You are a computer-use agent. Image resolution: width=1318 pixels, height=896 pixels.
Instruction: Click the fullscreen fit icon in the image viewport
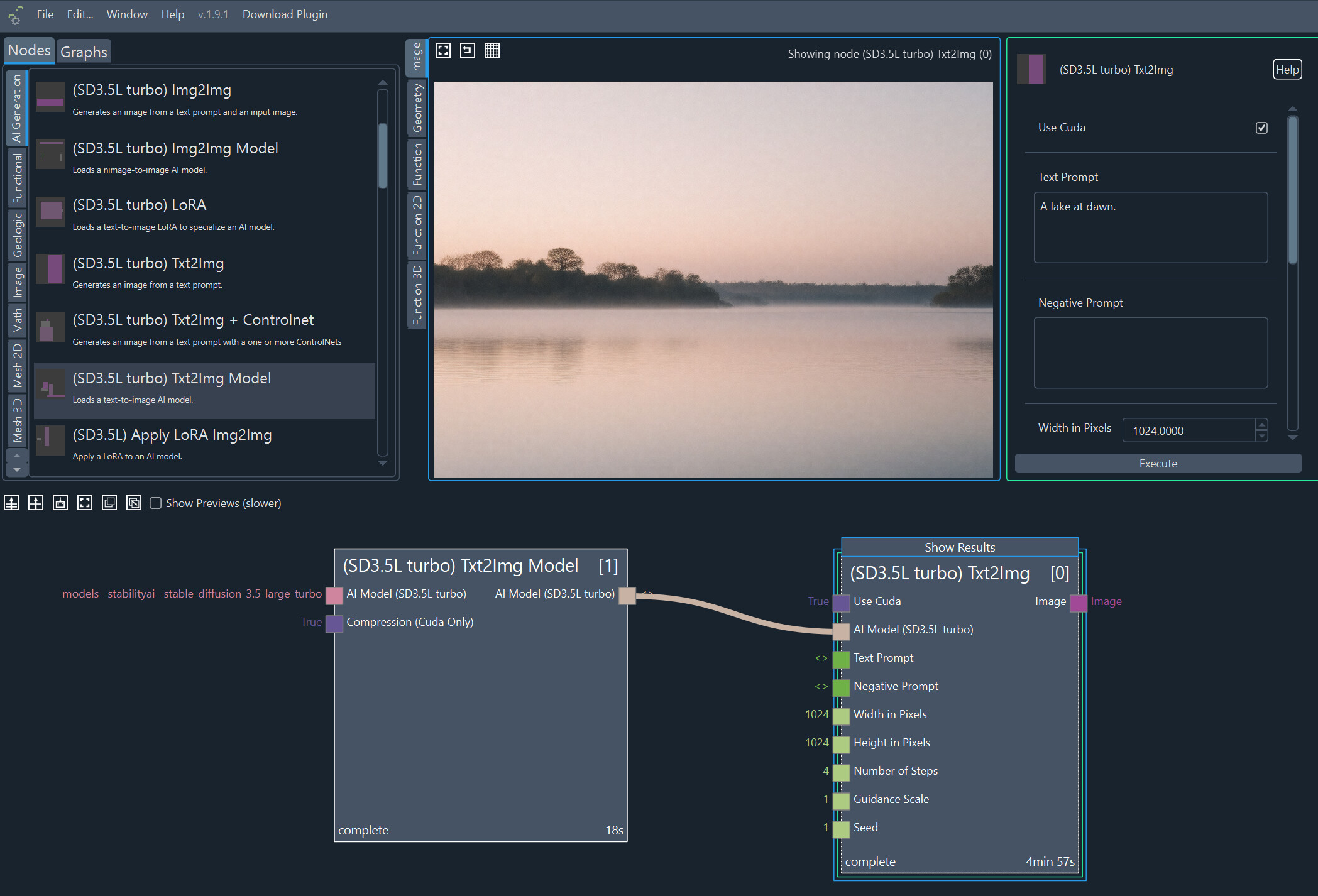click(442, 50)
